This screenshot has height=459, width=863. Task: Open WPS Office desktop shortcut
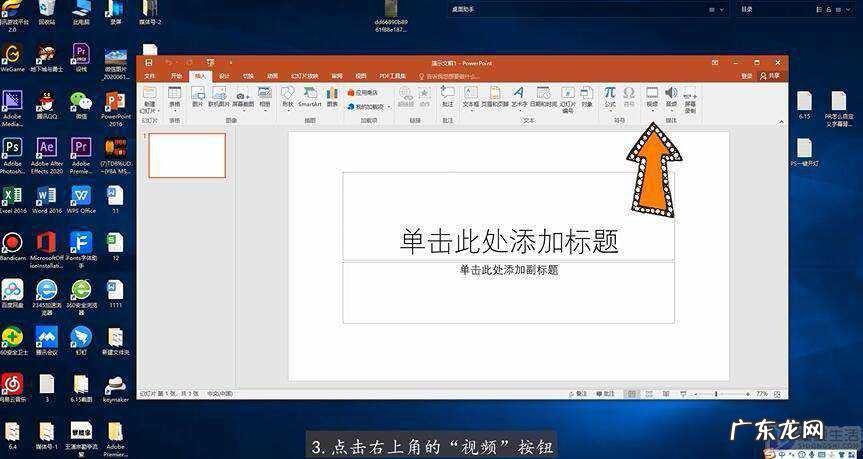(x=81, y=199)
